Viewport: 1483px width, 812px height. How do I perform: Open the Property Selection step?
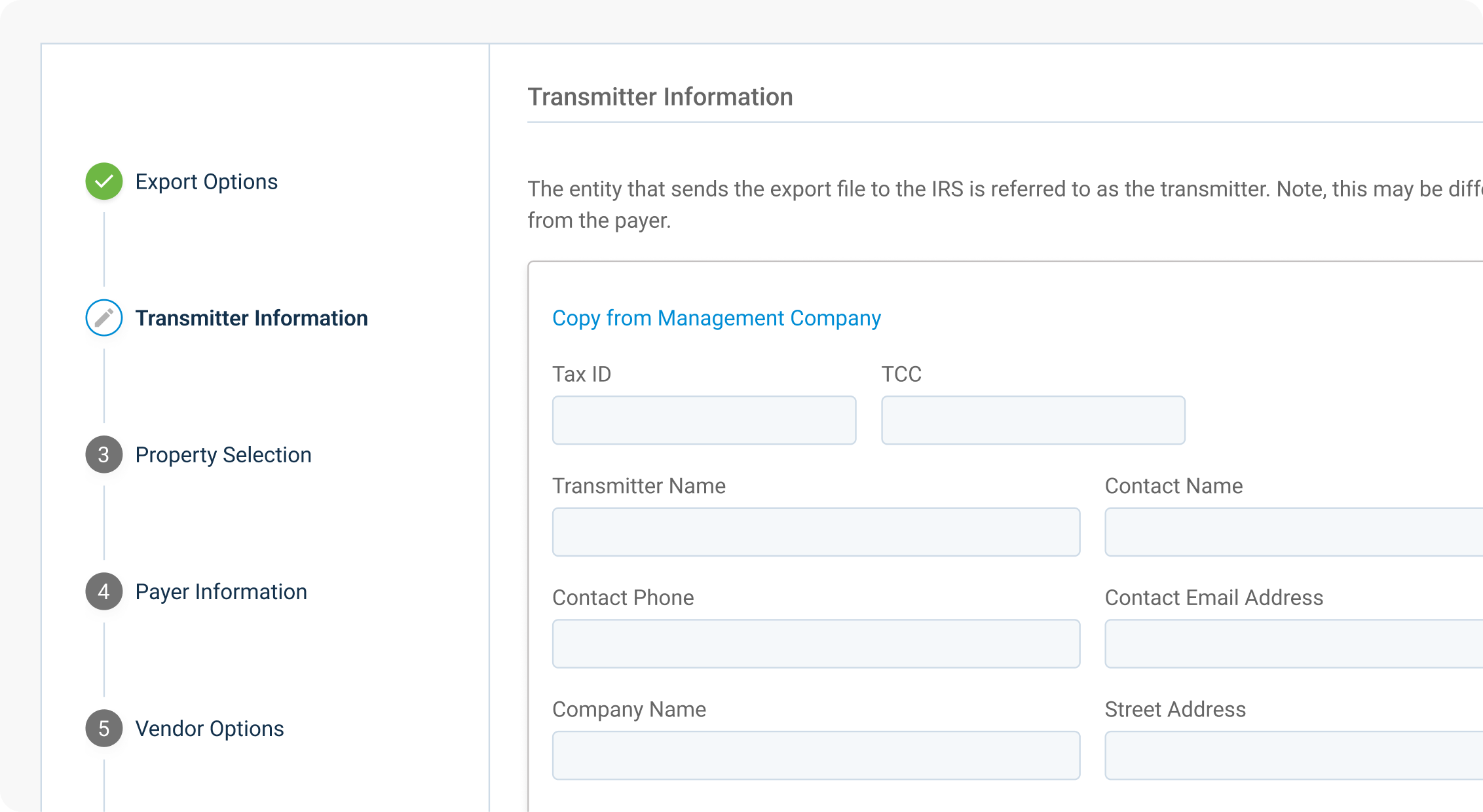click(x=223, y=455)
